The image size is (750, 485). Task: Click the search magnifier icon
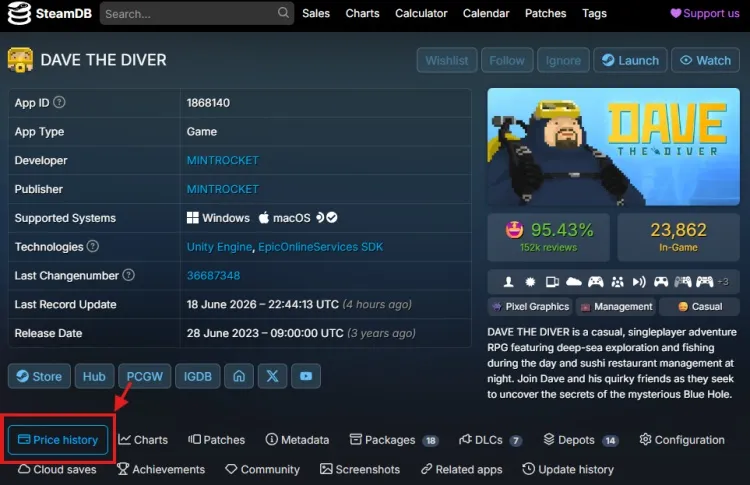click(283, 12)
